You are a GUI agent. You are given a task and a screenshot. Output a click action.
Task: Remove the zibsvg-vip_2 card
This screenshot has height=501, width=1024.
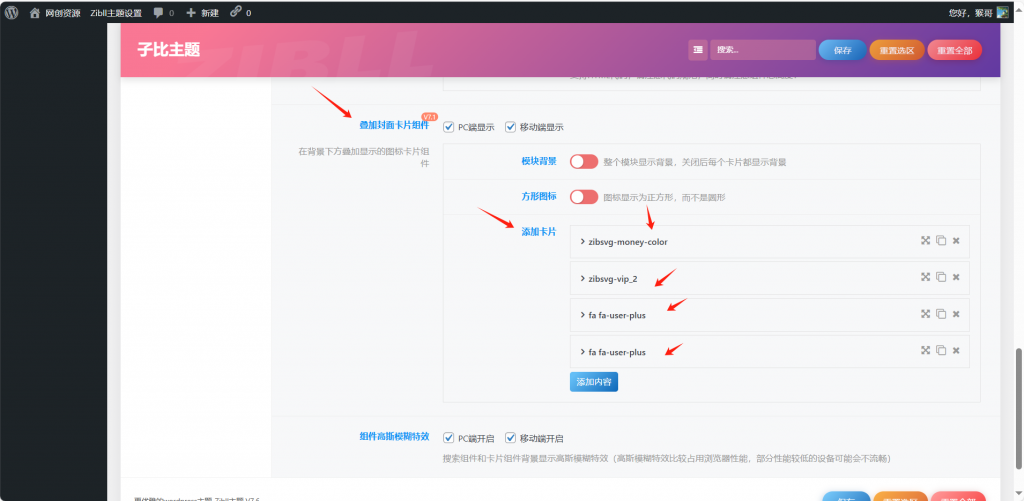pyautogui.click(x=956, y=278)
